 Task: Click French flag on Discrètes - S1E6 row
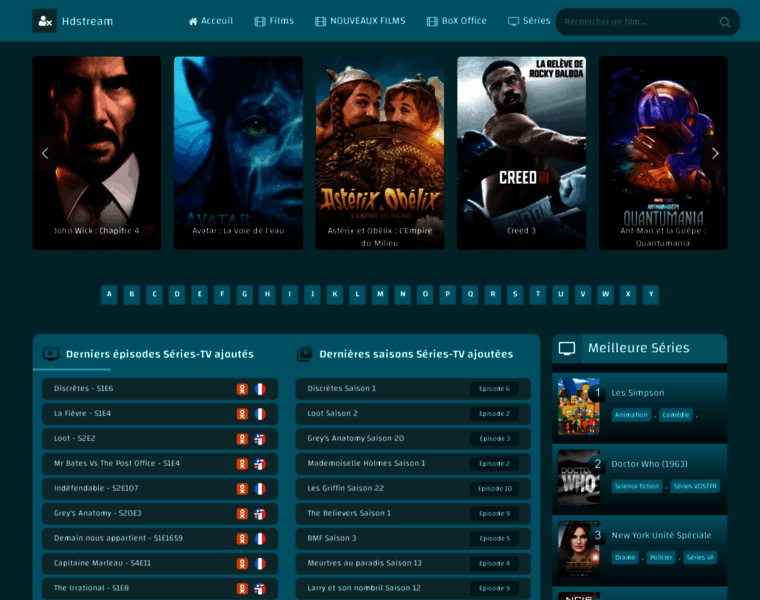pos(260,389)
